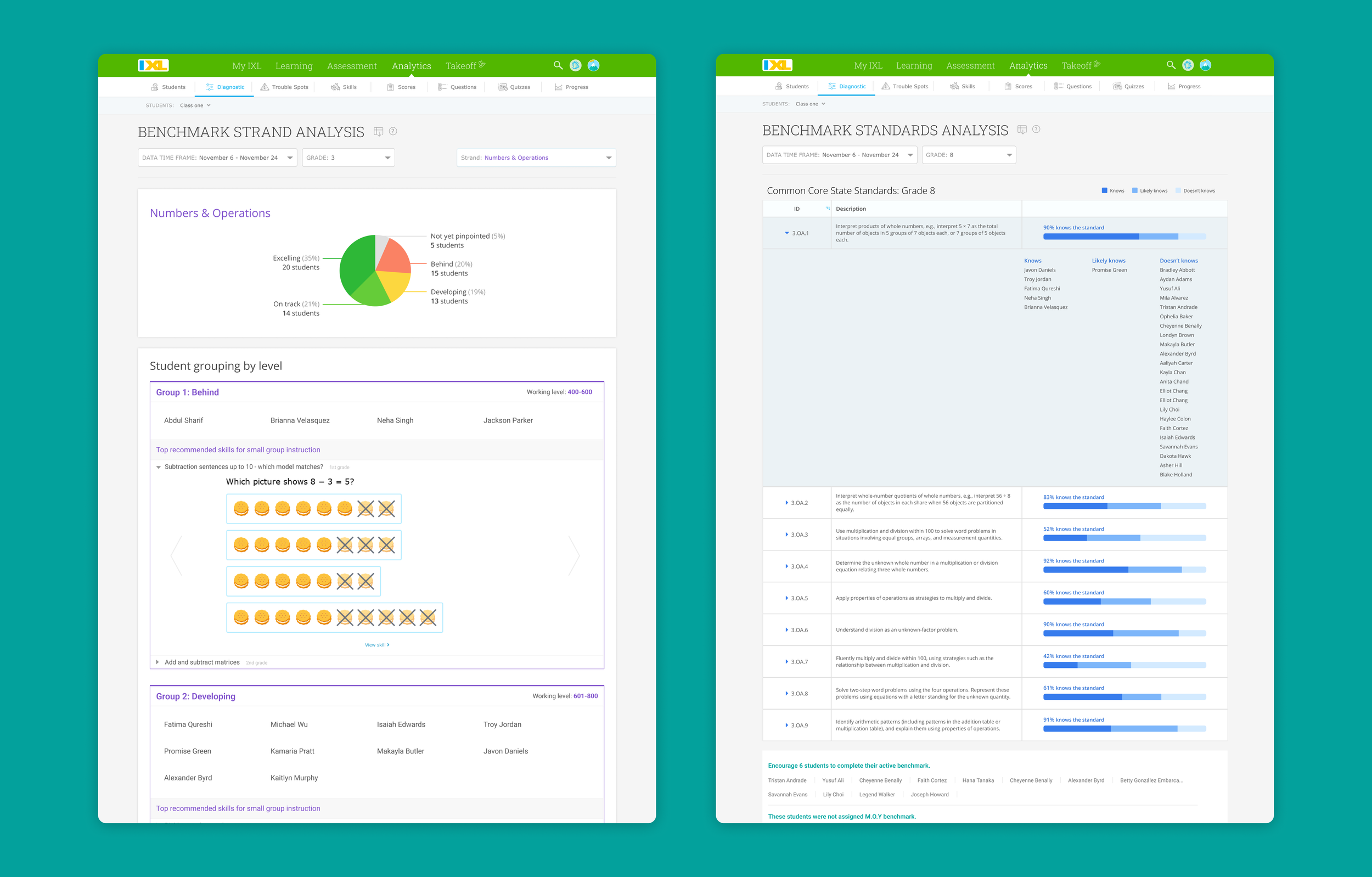Viewport: 1372px width, 877px height.
Task: Open the Grade 3 dropdown
Action: click(348, 158)
